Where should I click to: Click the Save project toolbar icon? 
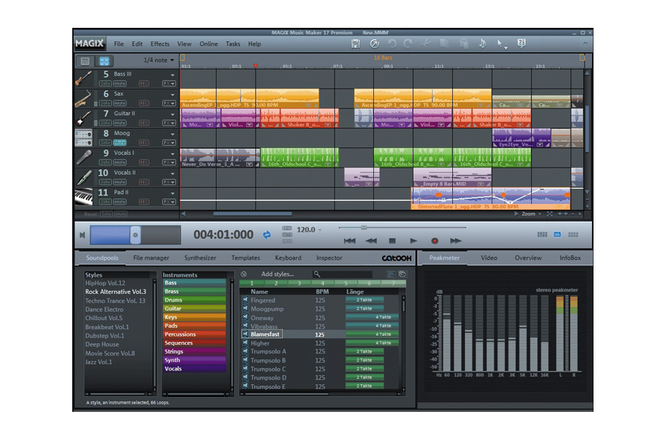[355, 43]
